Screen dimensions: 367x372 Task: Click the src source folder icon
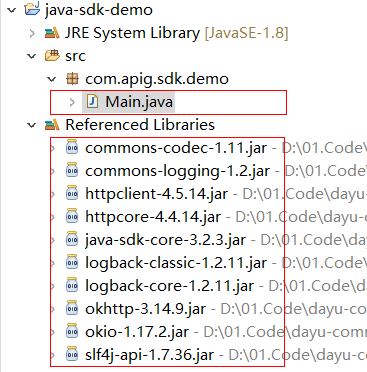(x=52, y=56)
